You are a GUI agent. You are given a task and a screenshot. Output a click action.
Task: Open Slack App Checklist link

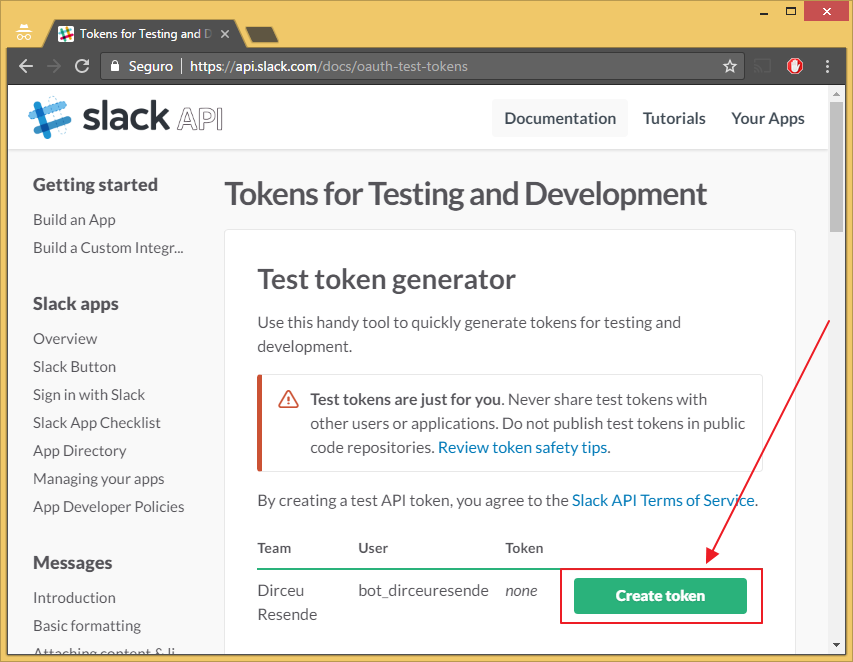click(97, 423)
